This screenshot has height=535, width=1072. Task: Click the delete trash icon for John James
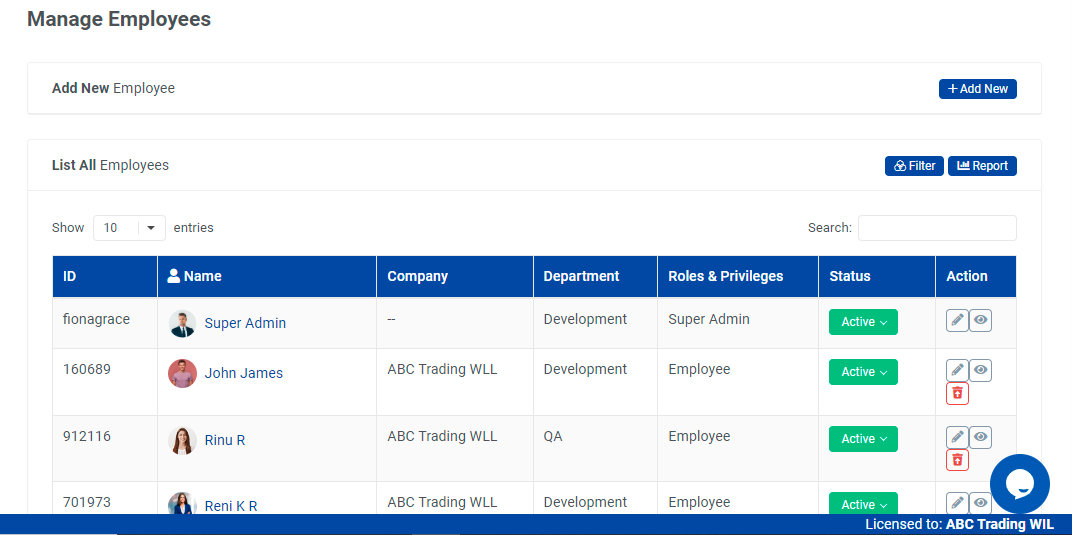coord(957,393)
